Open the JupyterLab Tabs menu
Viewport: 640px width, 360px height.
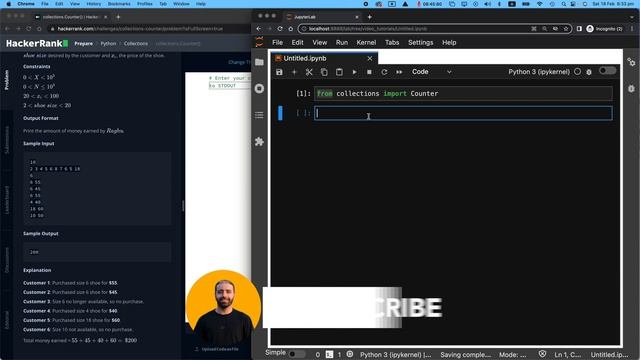click(x=392, y=42)
